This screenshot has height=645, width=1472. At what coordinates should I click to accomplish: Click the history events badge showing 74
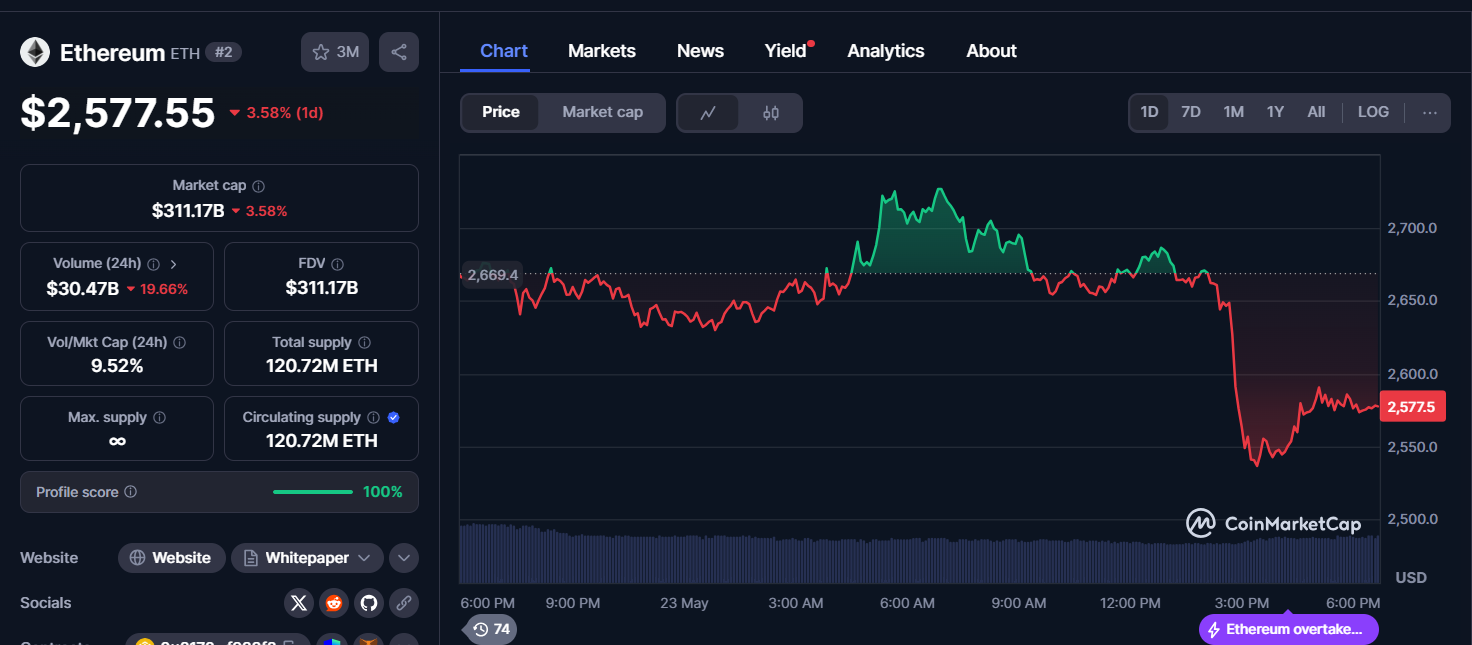(x=491, y=629)
